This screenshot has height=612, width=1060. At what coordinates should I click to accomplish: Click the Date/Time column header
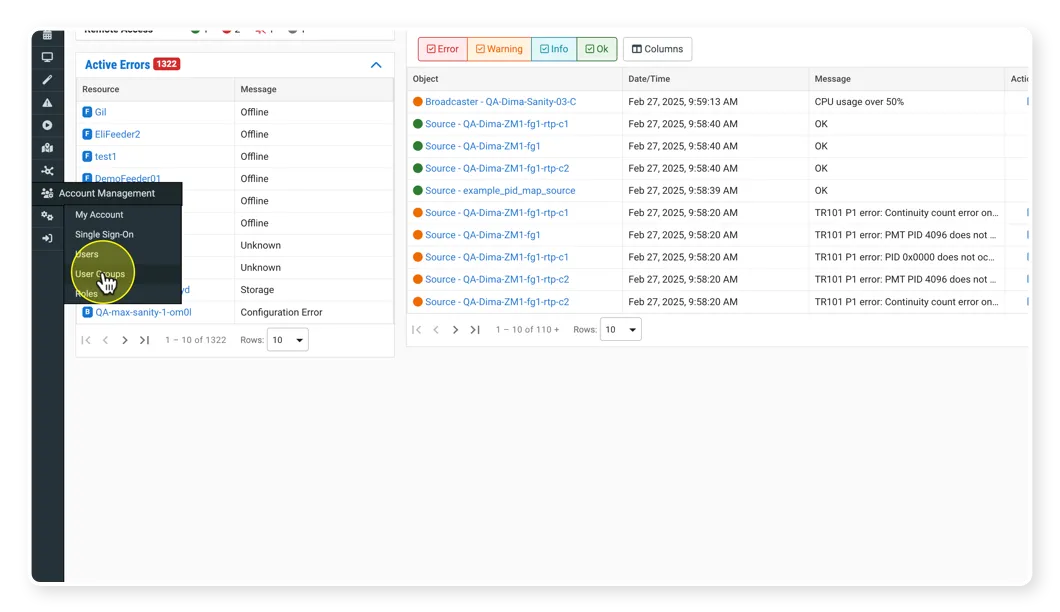click(x=649, y=78)
